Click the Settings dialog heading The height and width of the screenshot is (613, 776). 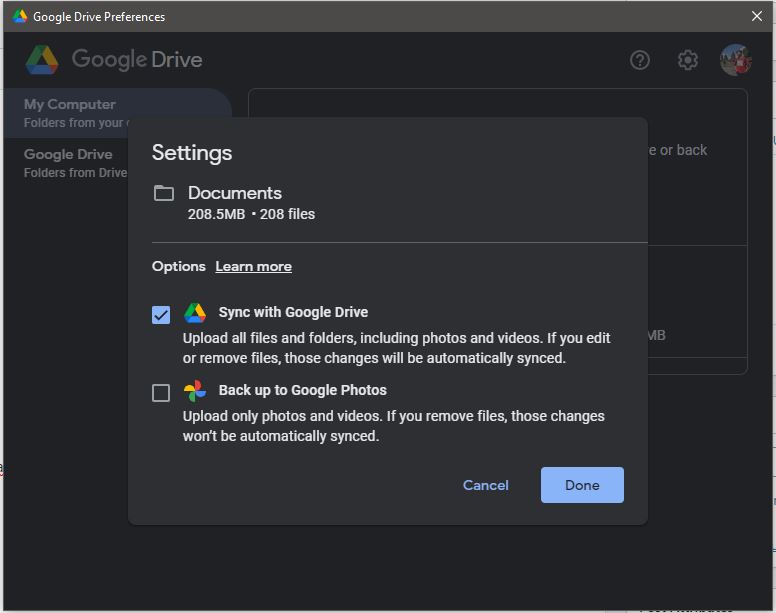tap(192, 152)
